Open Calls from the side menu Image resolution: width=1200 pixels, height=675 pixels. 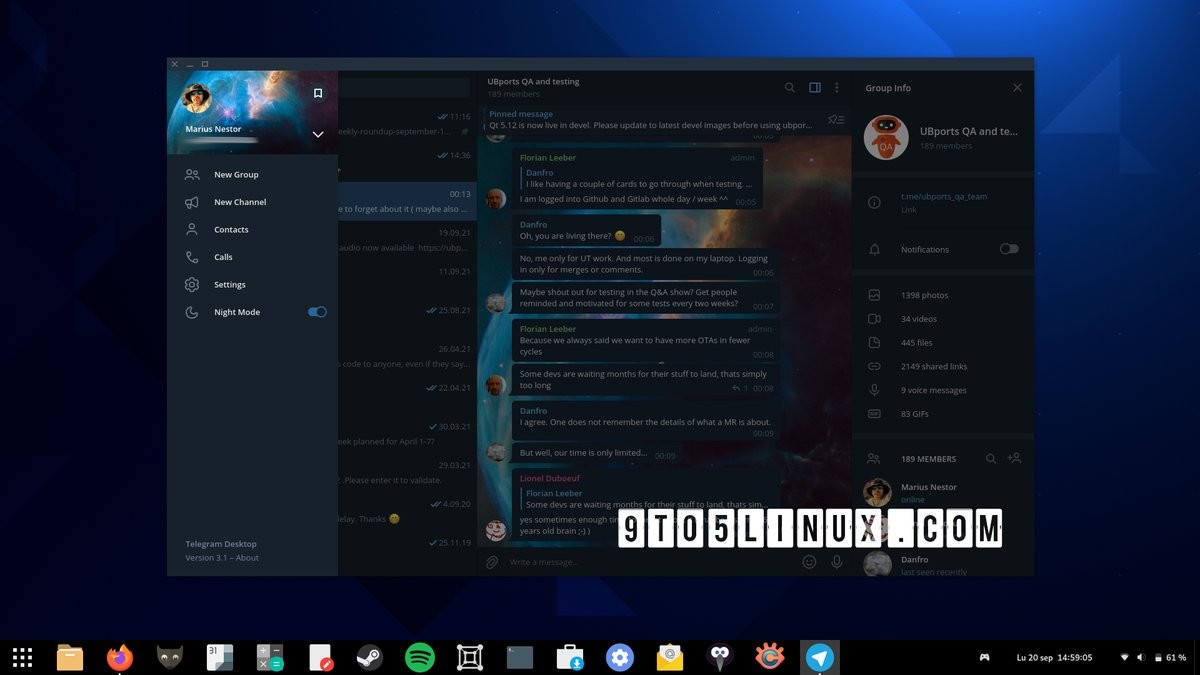pyautogui.click(x=252, y=257)
